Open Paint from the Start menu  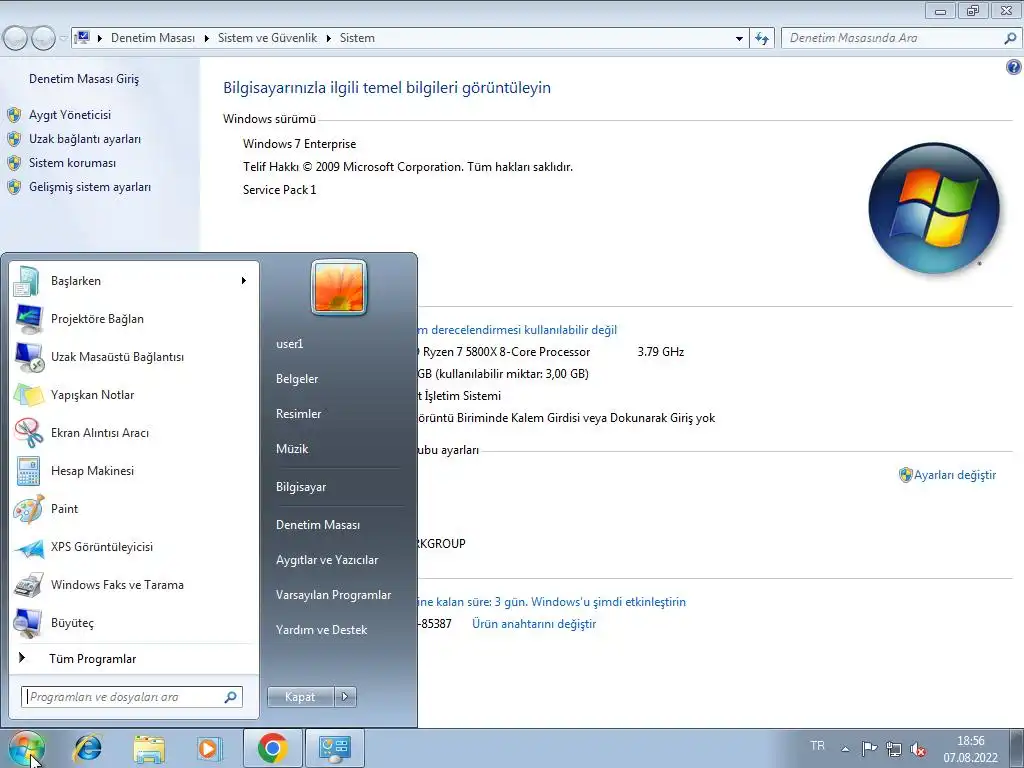(x=133, y=508)
